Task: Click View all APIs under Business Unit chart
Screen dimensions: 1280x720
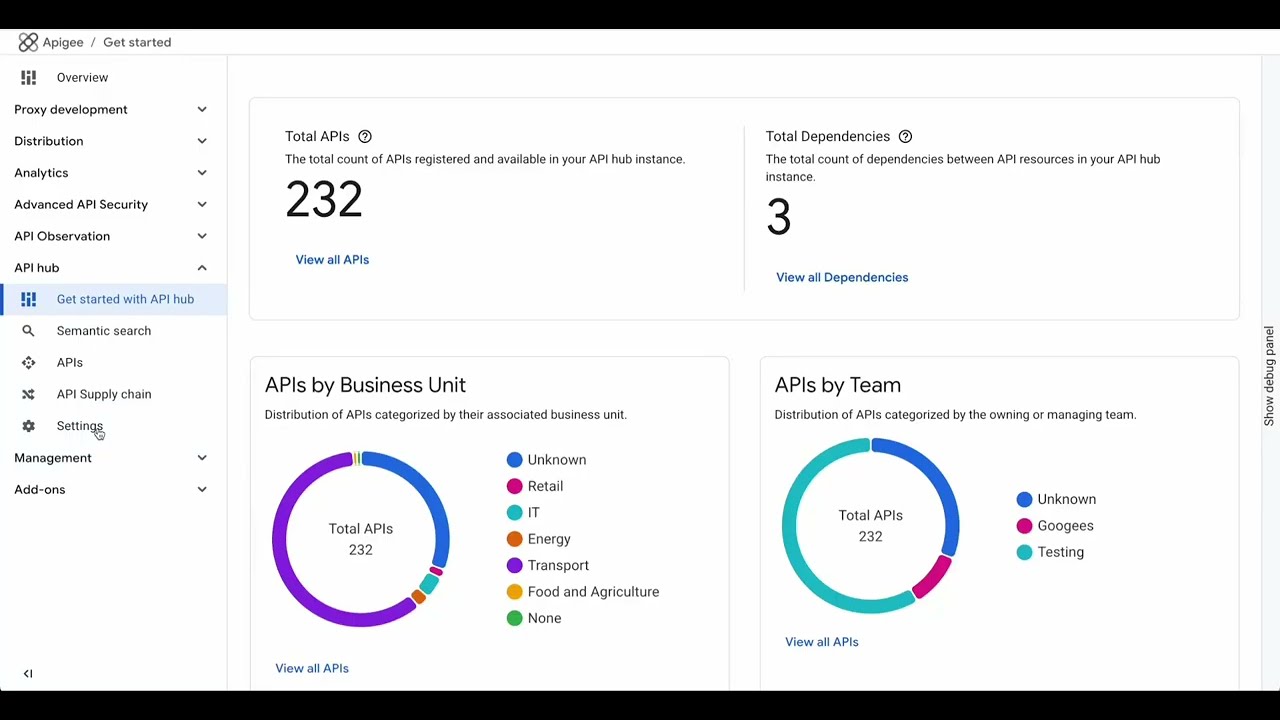Action: tap(312, 668)
